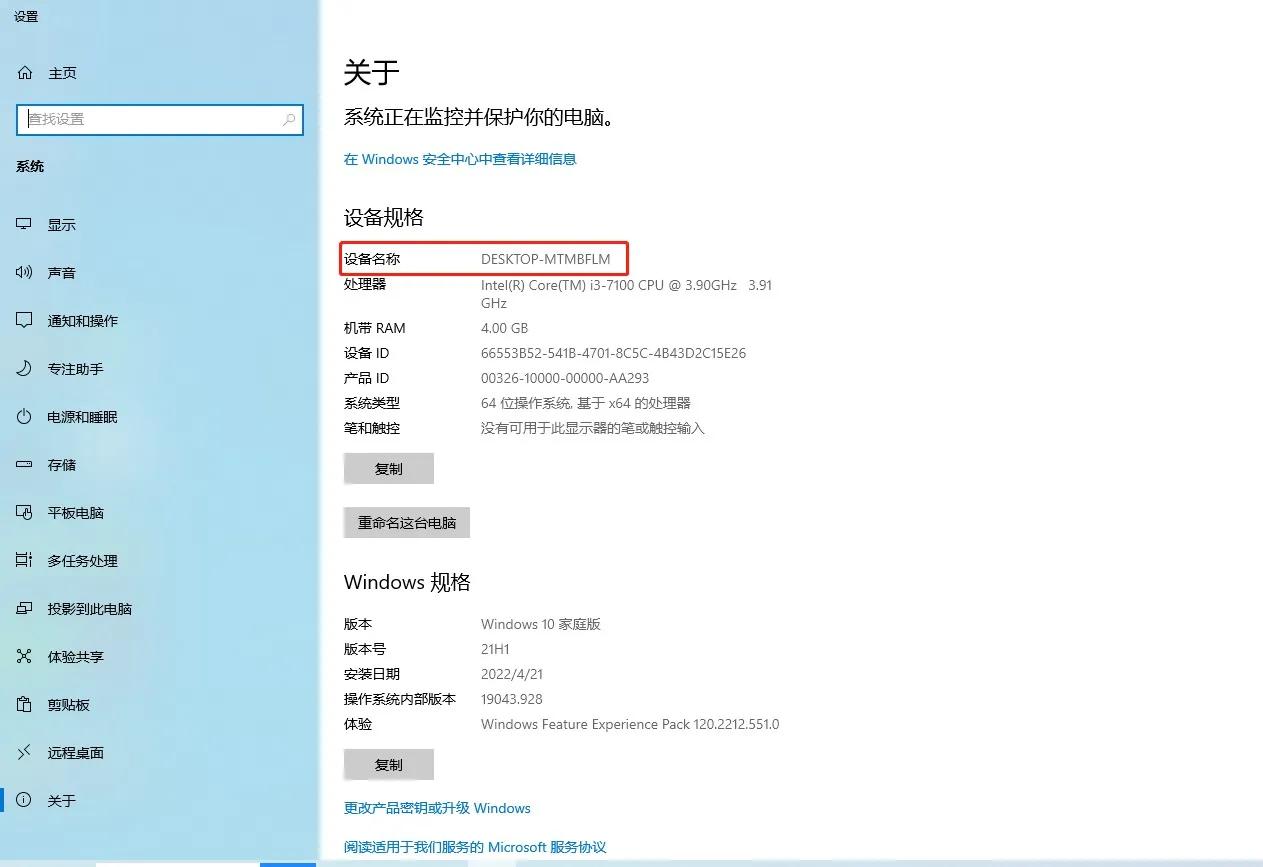Click the Find a setting (查找设置) search box
The height and width of the screenshot is (867, 1263).
(150, 119)
